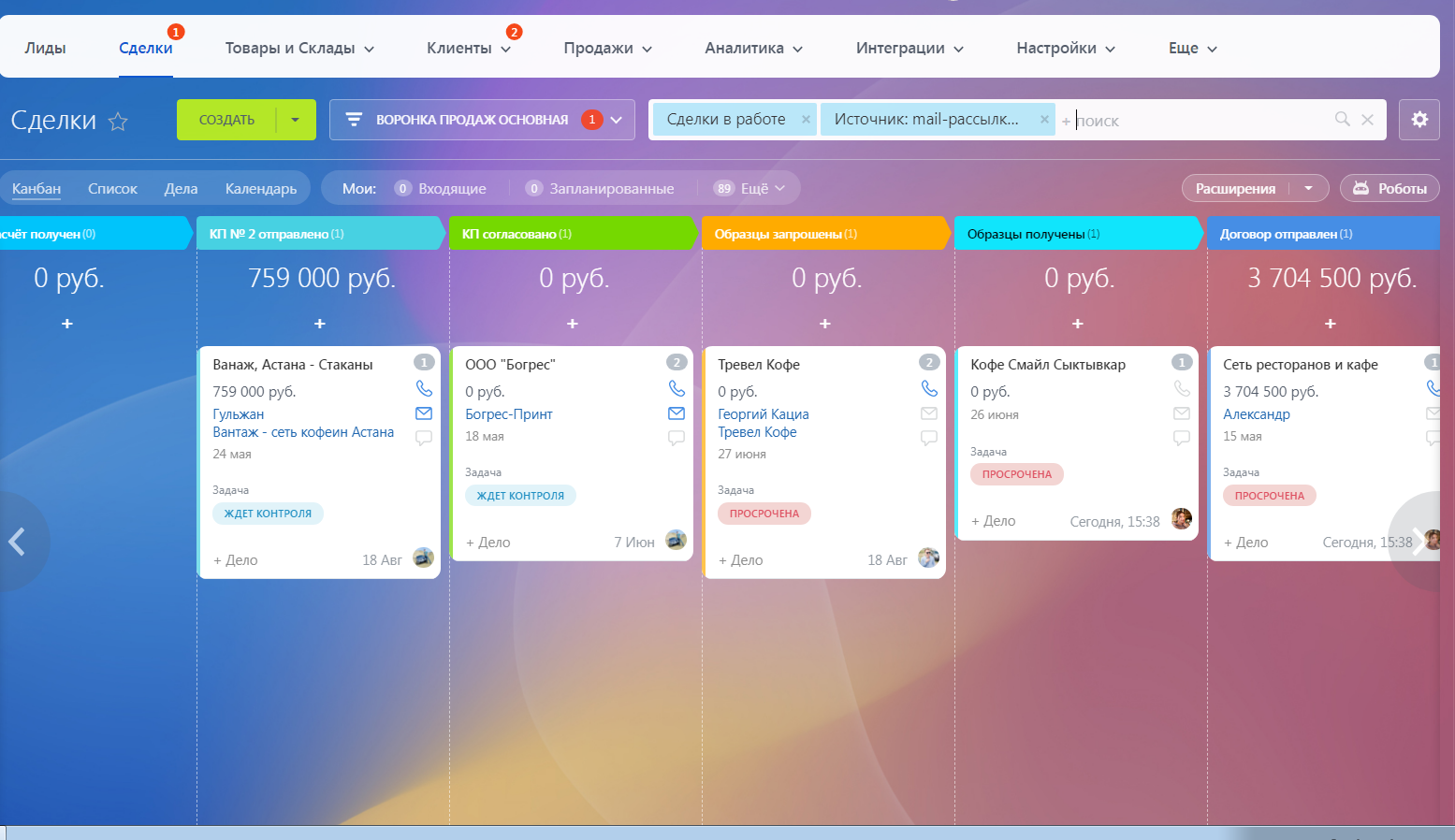Click search magnifier icon in filter bar
Screen dimensions: 1455x840
1342,119
